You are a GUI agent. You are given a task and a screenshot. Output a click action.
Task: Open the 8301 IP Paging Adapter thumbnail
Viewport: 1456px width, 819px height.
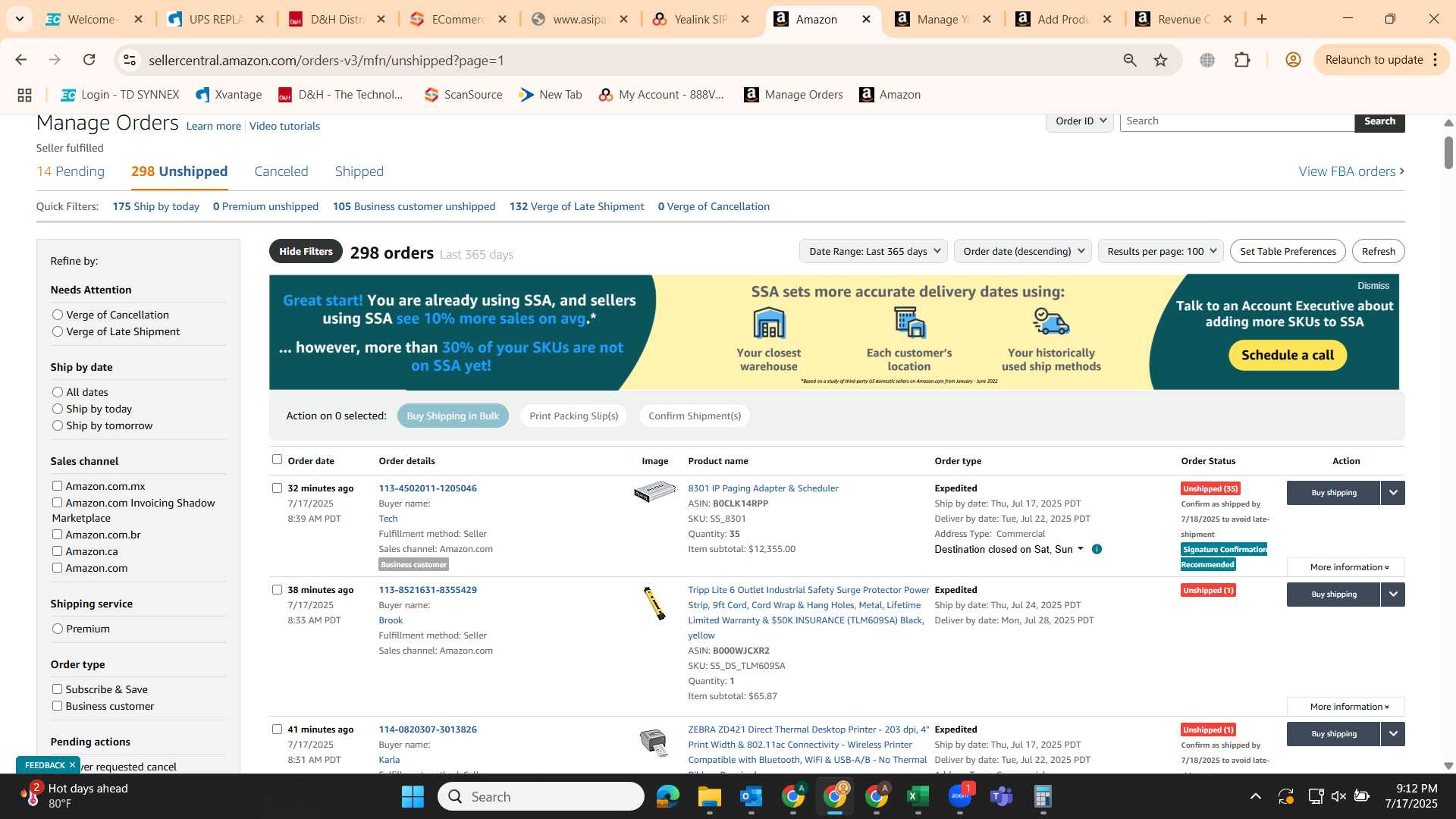tap(654, 491)
